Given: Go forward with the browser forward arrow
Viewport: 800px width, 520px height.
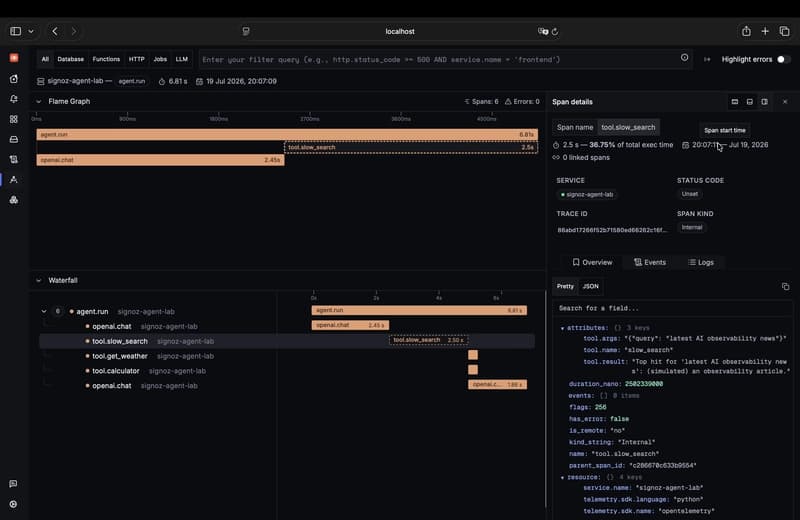Looking at the screenshot, I should pos(74,31).
